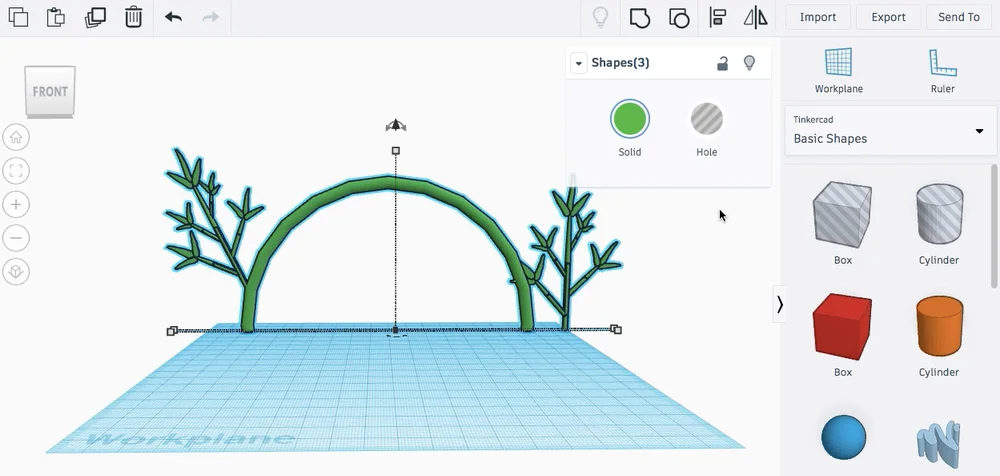Open the Send To menu

tap(959, 17)
